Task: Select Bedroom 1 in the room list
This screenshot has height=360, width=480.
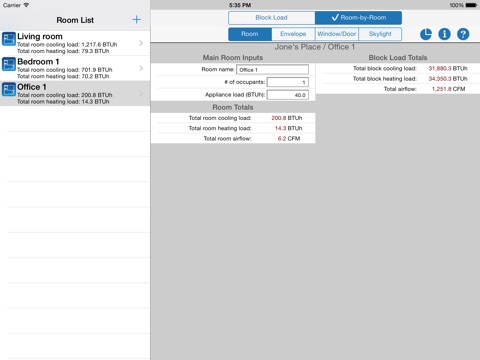Action: coord(75,68)
